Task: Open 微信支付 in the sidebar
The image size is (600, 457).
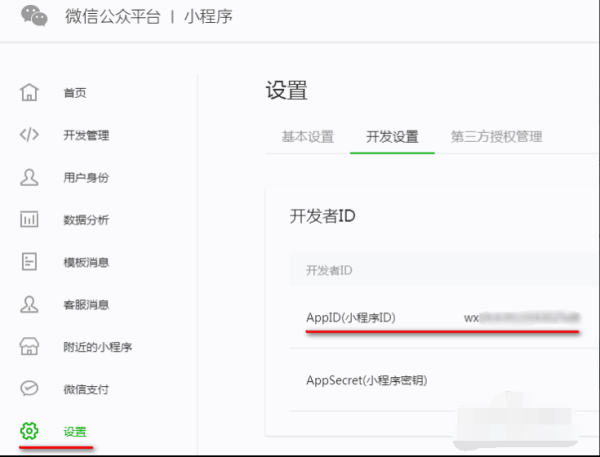Action: (x=86, y=390)
